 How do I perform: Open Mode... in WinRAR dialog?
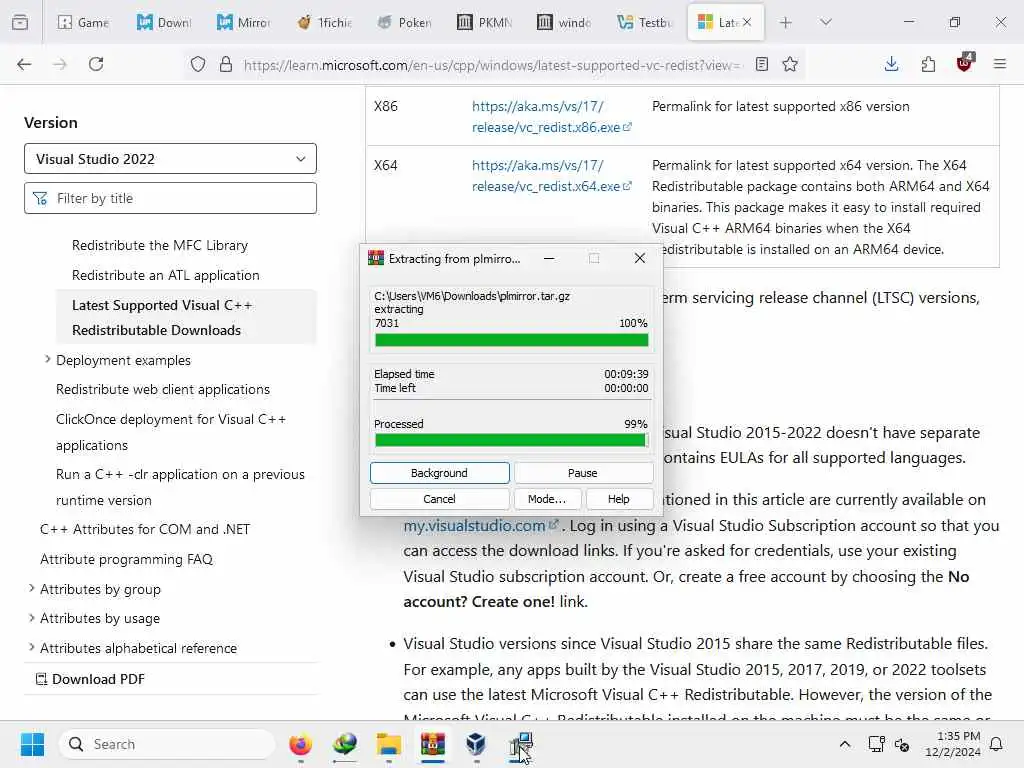(547, 499)
